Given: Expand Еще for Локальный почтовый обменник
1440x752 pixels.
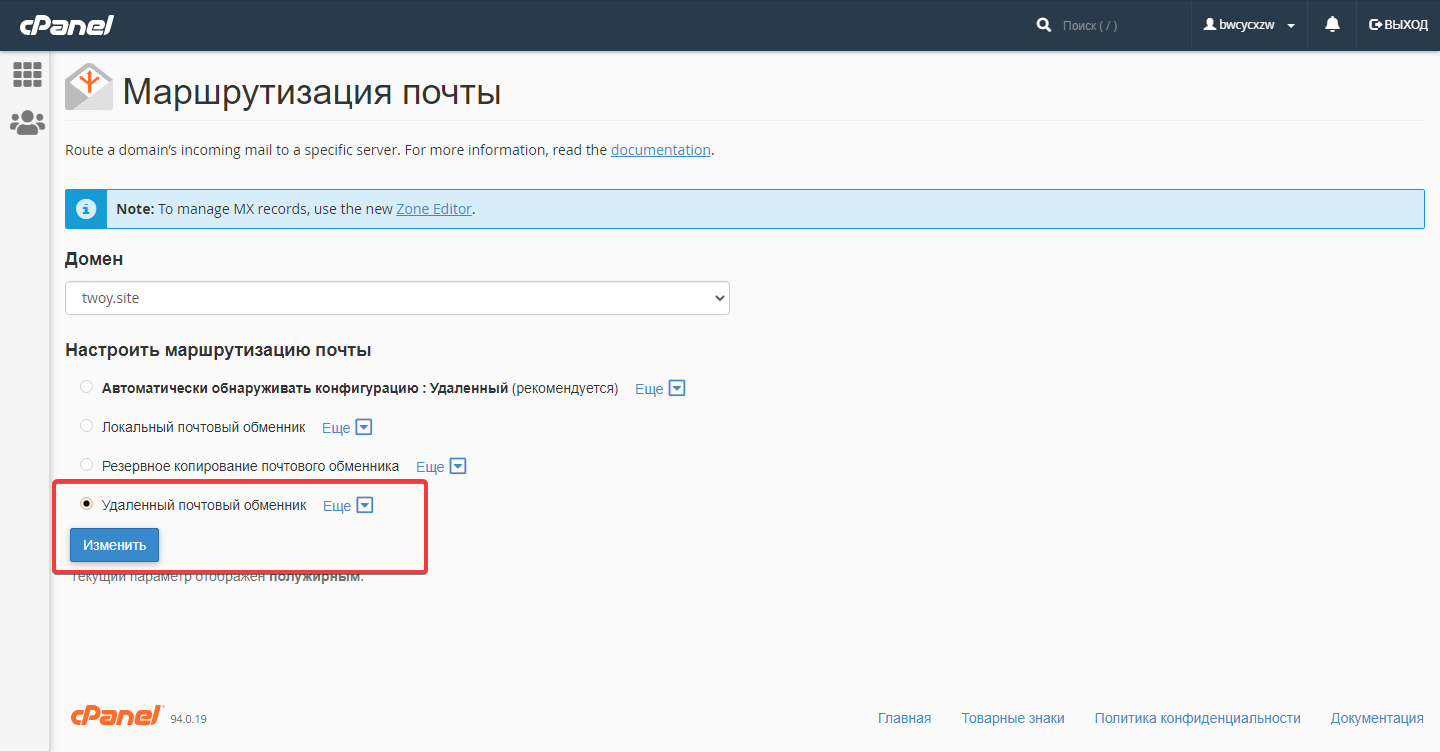Looking at the screenshot, I should click(347, 427).
